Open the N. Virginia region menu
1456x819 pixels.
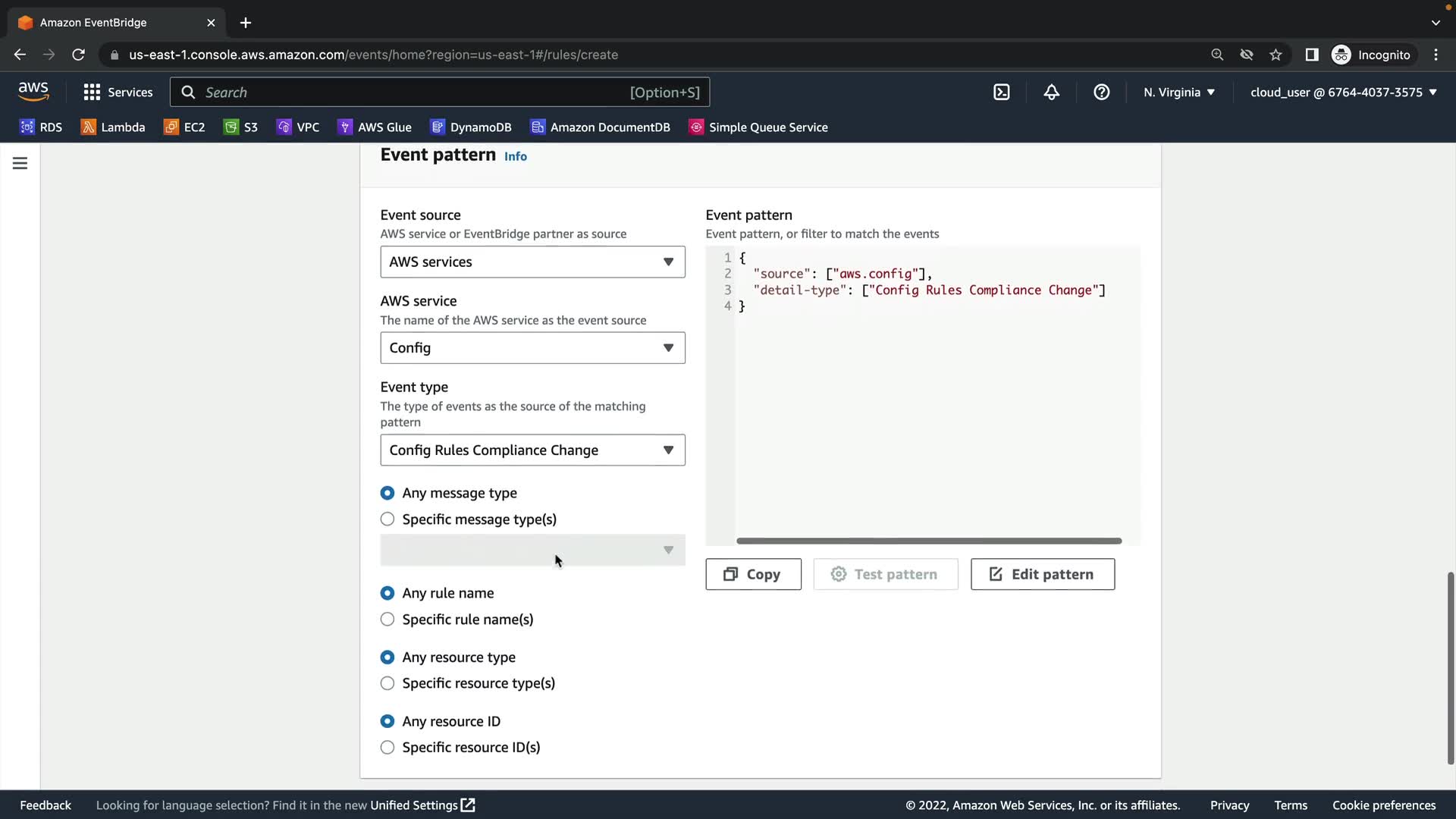click(x=1179, y=93)
